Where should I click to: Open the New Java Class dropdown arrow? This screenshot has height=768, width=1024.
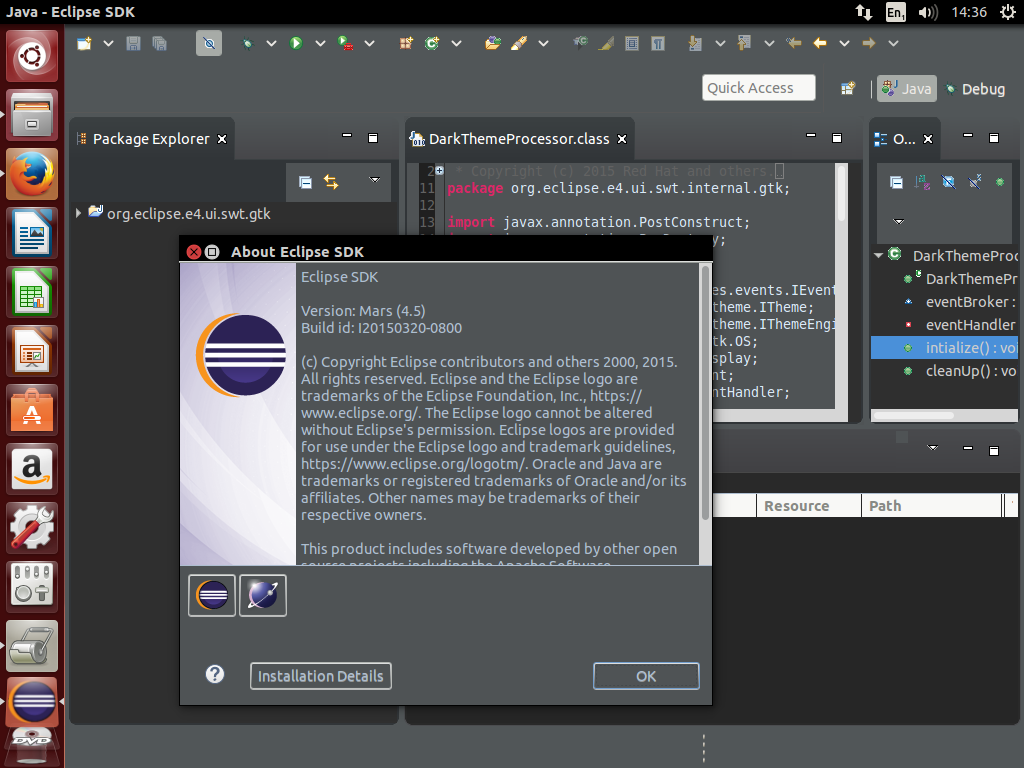pos(456,43)
